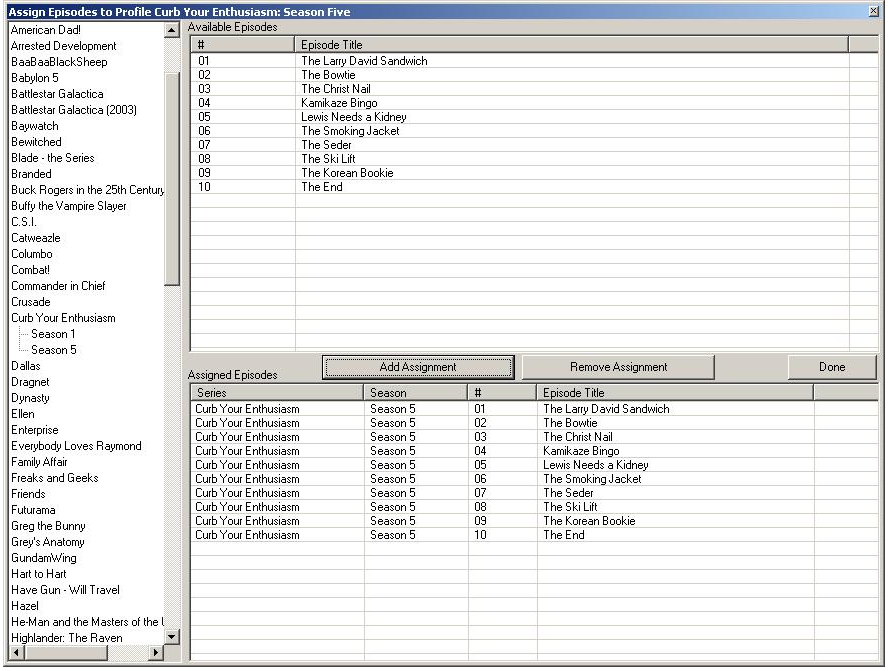Select assigned episode The Seder

pos(533,493)
